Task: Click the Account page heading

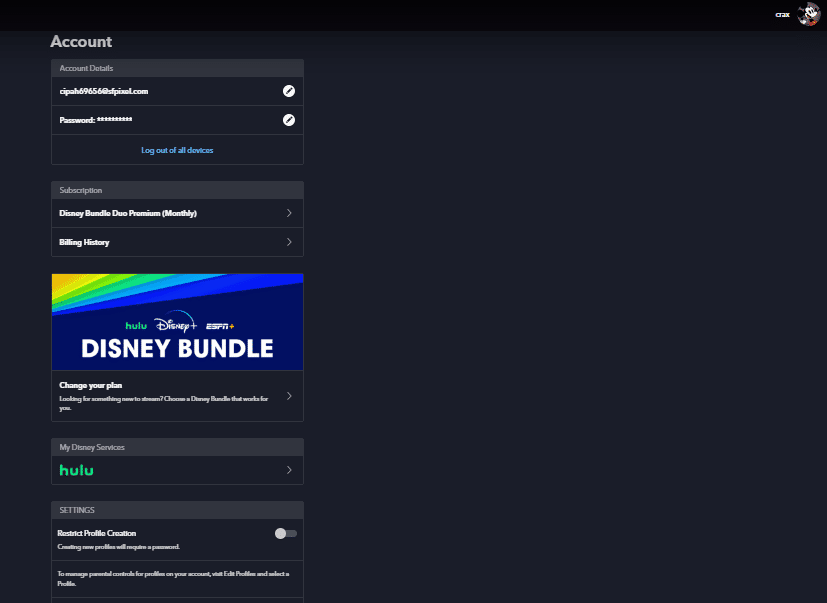Action: tap(81, 42)
